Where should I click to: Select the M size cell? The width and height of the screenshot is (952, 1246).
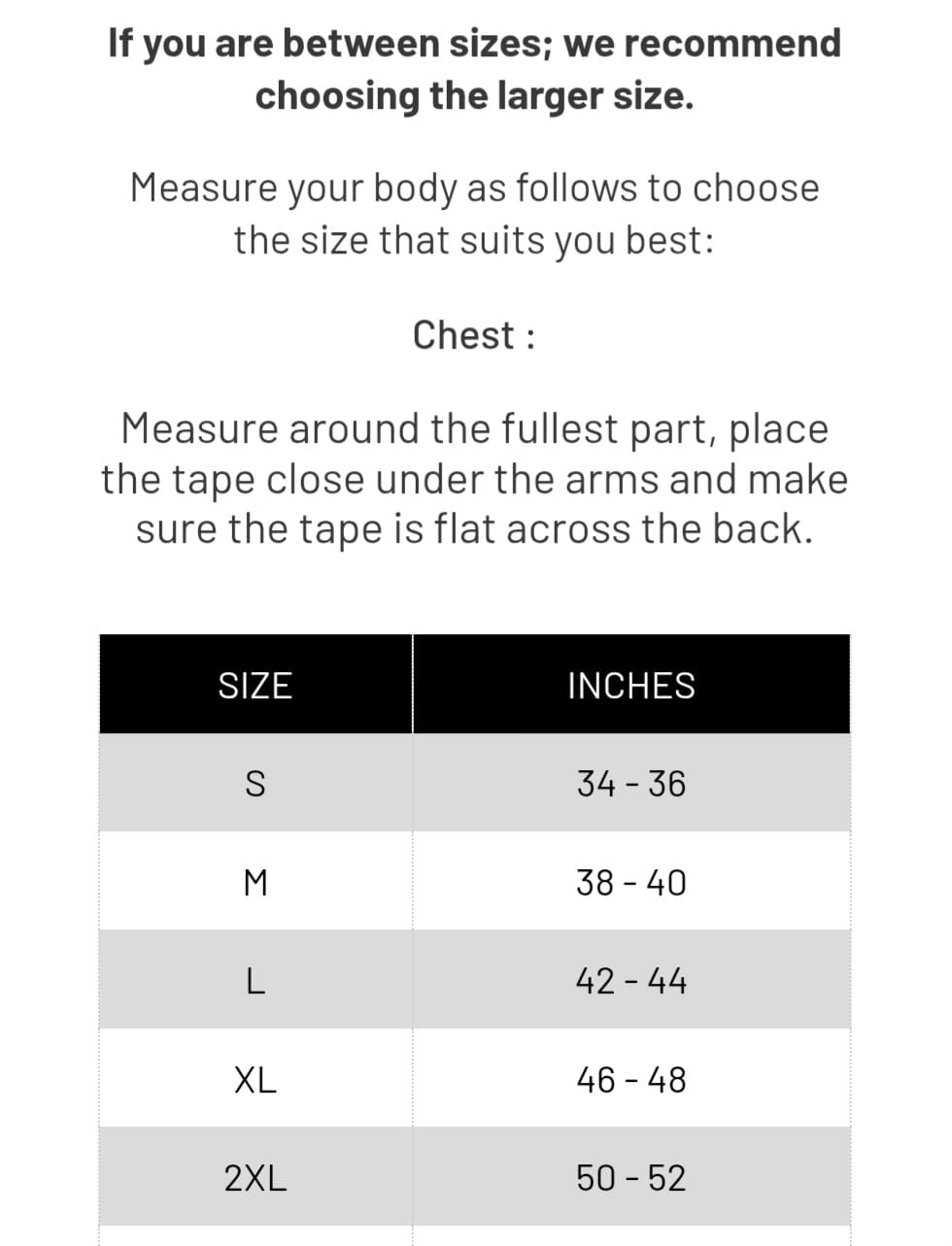pyautogui.click(x=255, y=883)
